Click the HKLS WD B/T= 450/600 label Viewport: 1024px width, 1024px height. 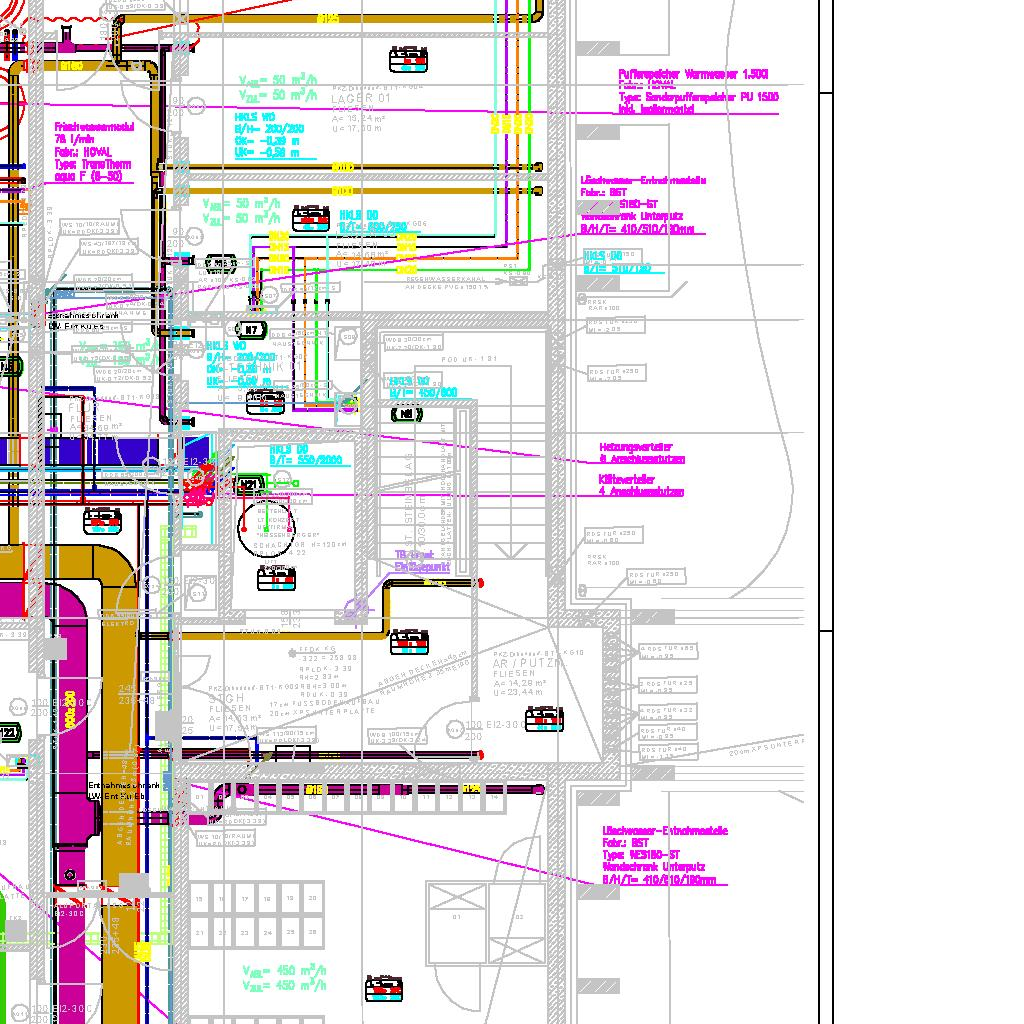click(x=422, y=387)
